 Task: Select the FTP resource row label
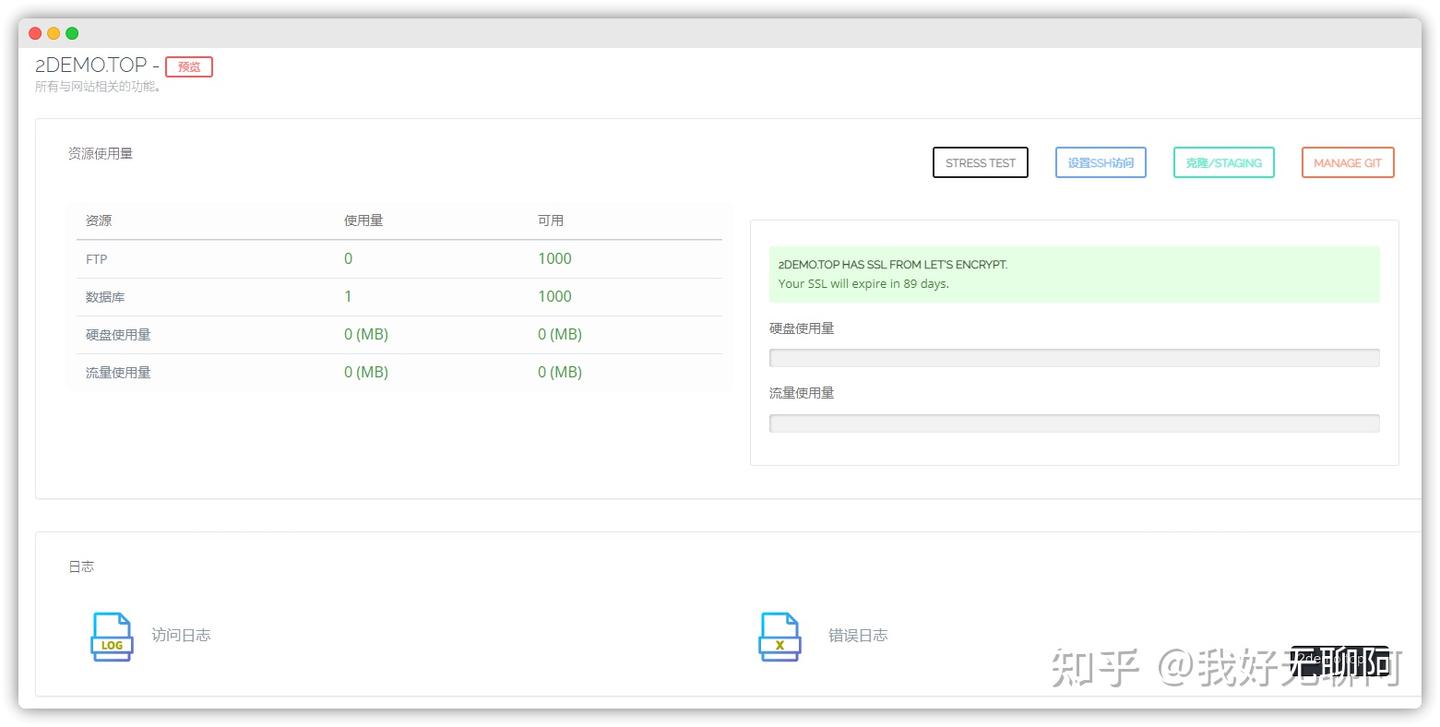pos(96,259)
